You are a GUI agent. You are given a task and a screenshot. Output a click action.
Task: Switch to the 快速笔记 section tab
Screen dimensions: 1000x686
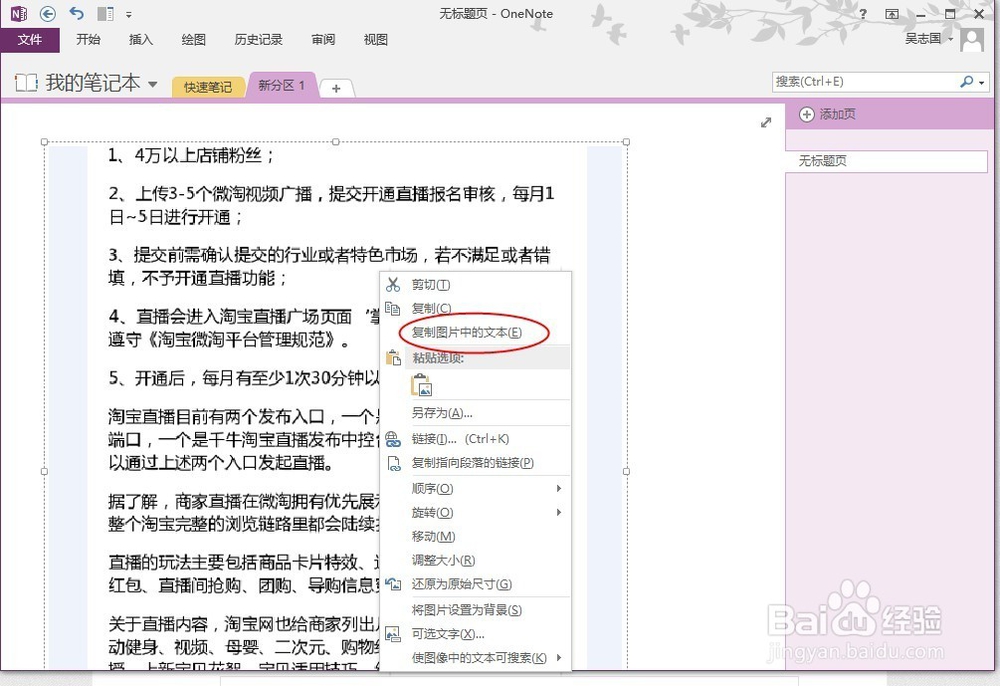coord(207,87)
